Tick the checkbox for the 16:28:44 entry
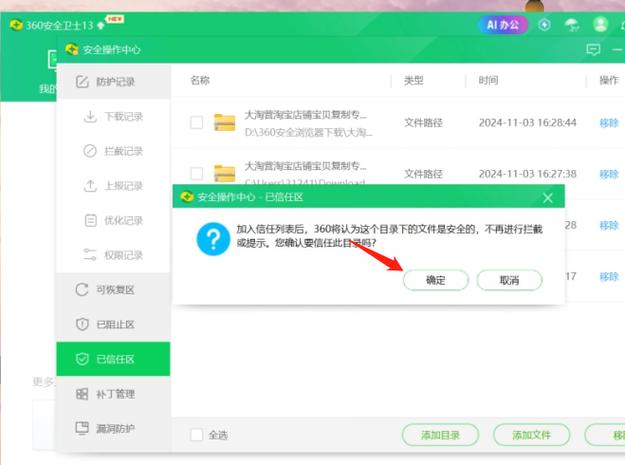 [197, 122]
